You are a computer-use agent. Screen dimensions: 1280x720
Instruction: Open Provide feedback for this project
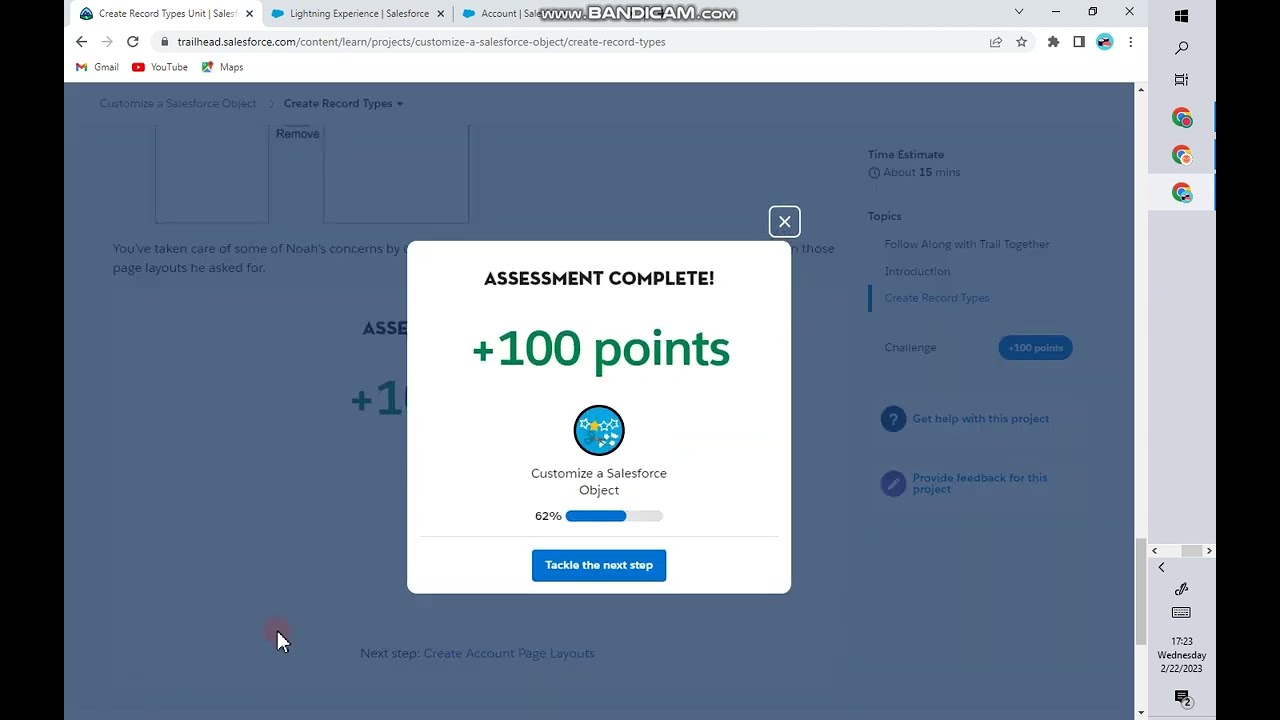tap(980, 483)
